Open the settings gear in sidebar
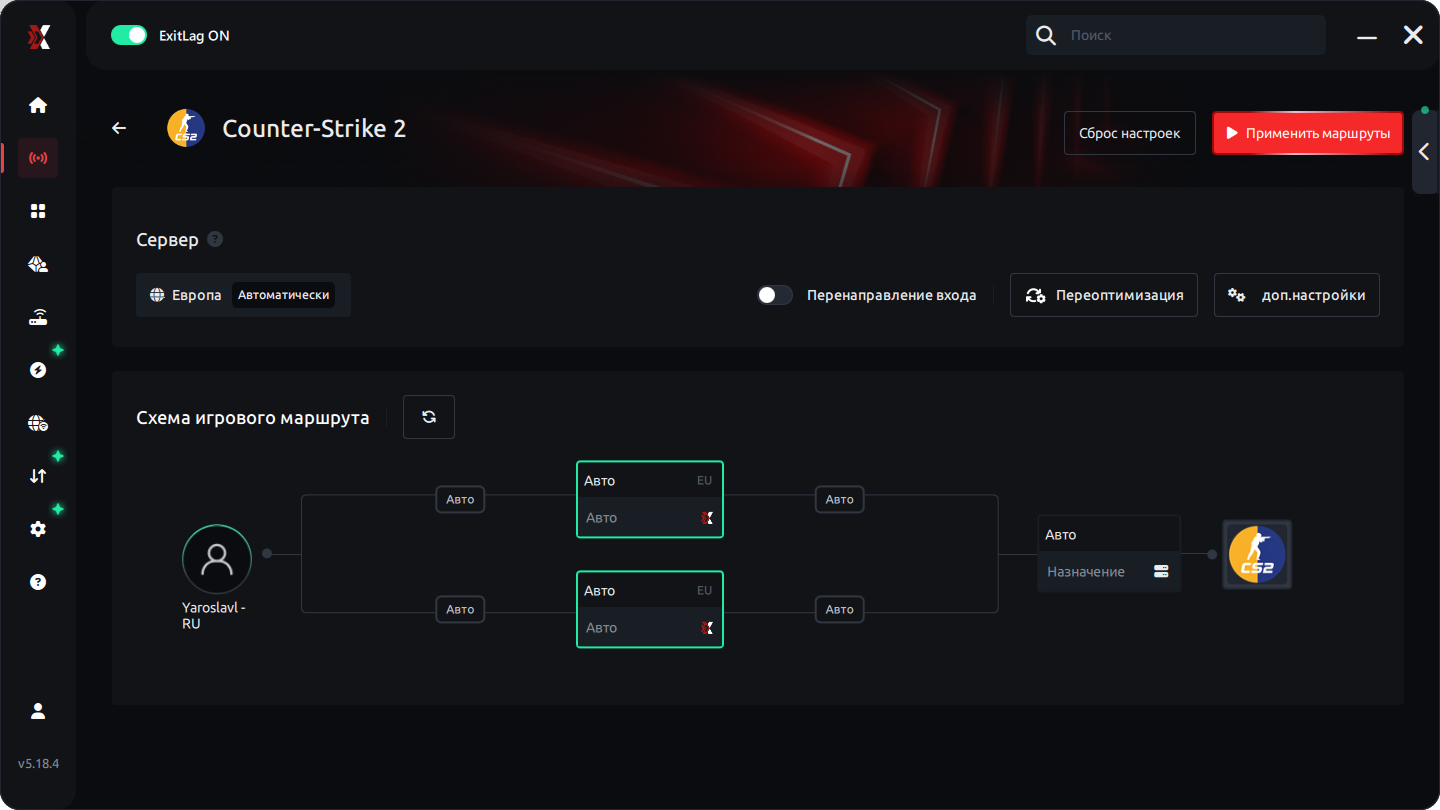Image resolution: width=1440 pixels, height=810 pixels. tap(38, 529)
